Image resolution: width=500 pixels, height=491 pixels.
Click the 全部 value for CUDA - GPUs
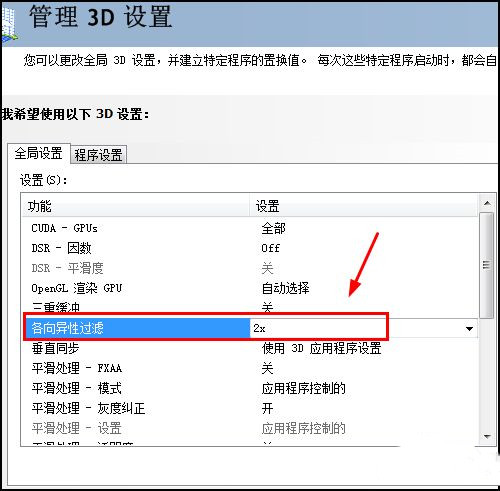coord(273,228)
